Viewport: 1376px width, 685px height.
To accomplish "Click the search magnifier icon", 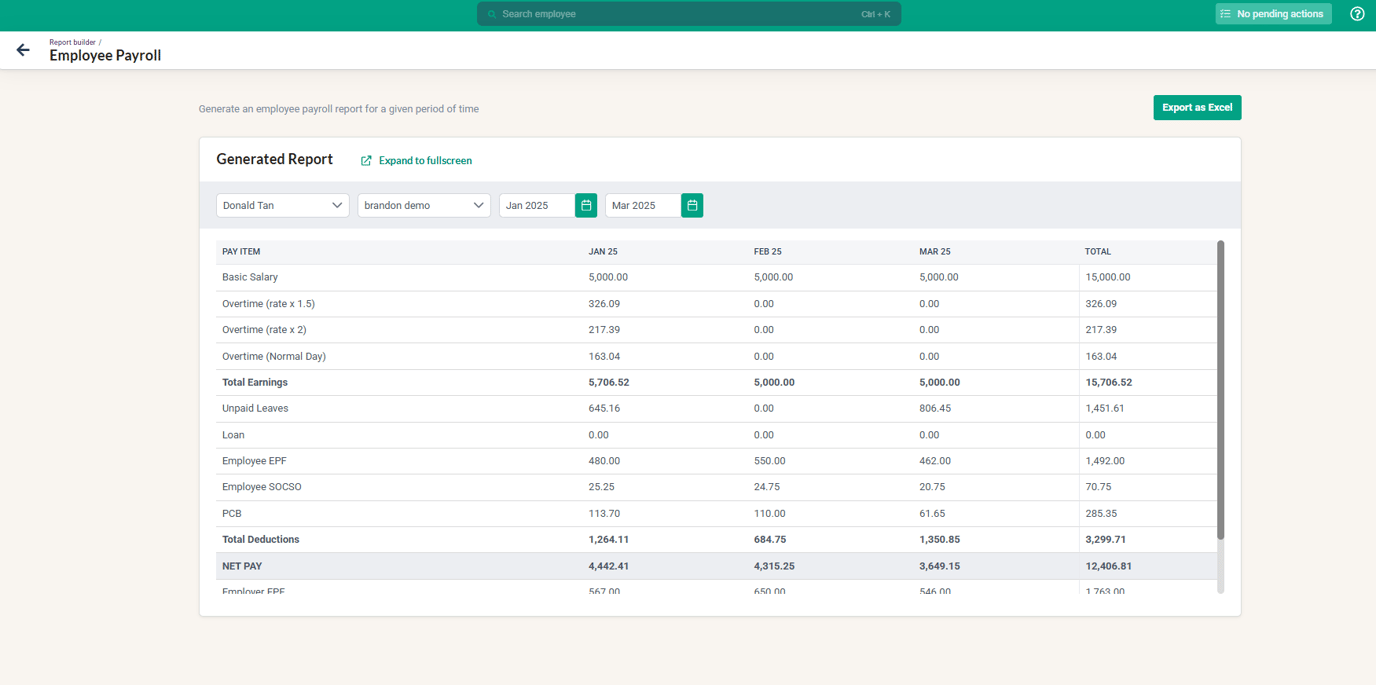I will [491, 13].
